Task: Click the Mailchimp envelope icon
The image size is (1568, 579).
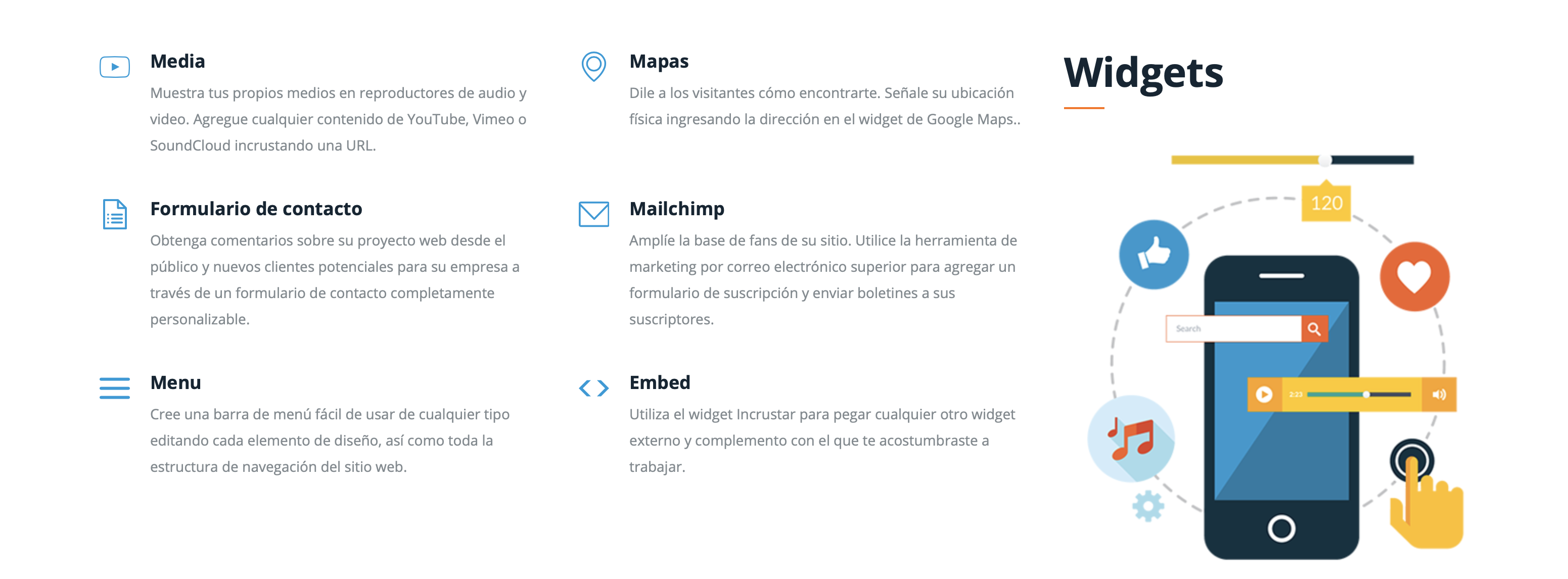Action: (x=593, y=214)
